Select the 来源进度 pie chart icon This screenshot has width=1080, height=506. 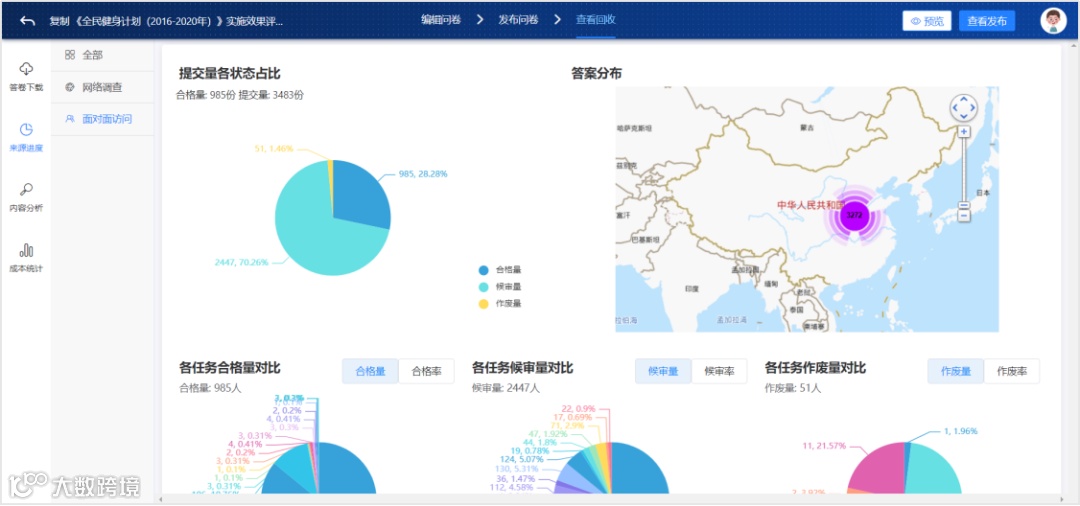[x=26, y=129]
